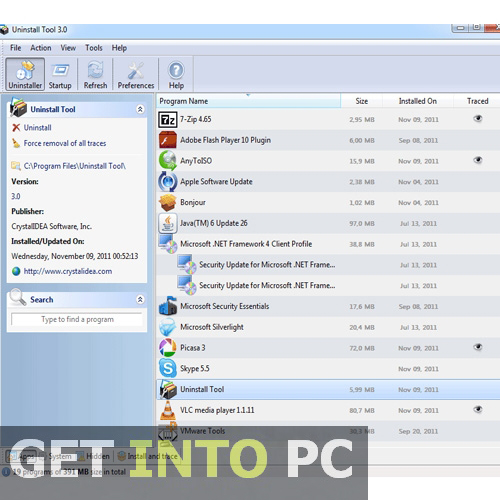500x500 pixels.
Task: Click the Java 6 Update 26 icon
Action: pos(168,223)
